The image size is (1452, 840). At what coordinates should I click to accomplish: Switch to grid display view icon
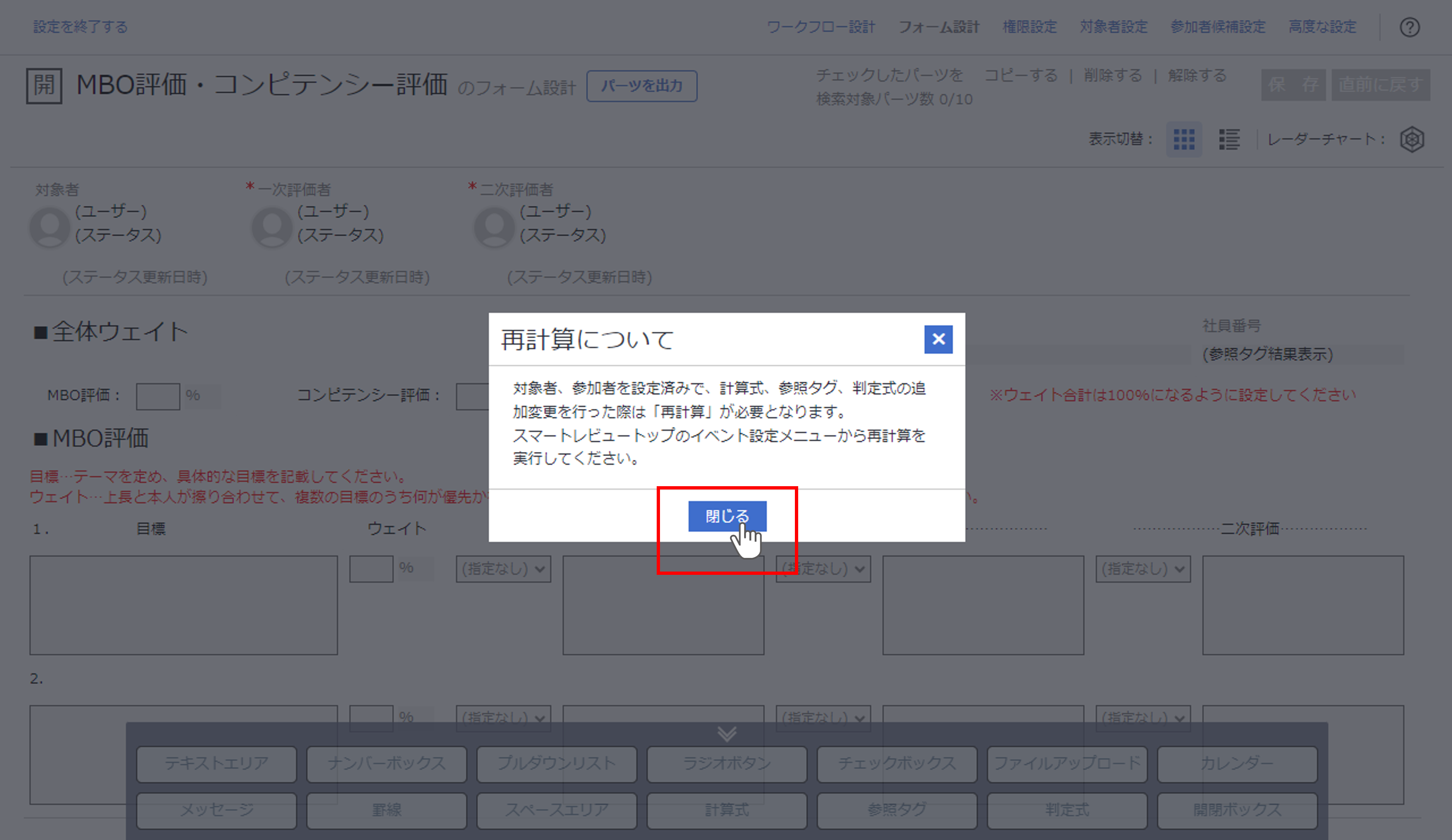[1184, 139]
